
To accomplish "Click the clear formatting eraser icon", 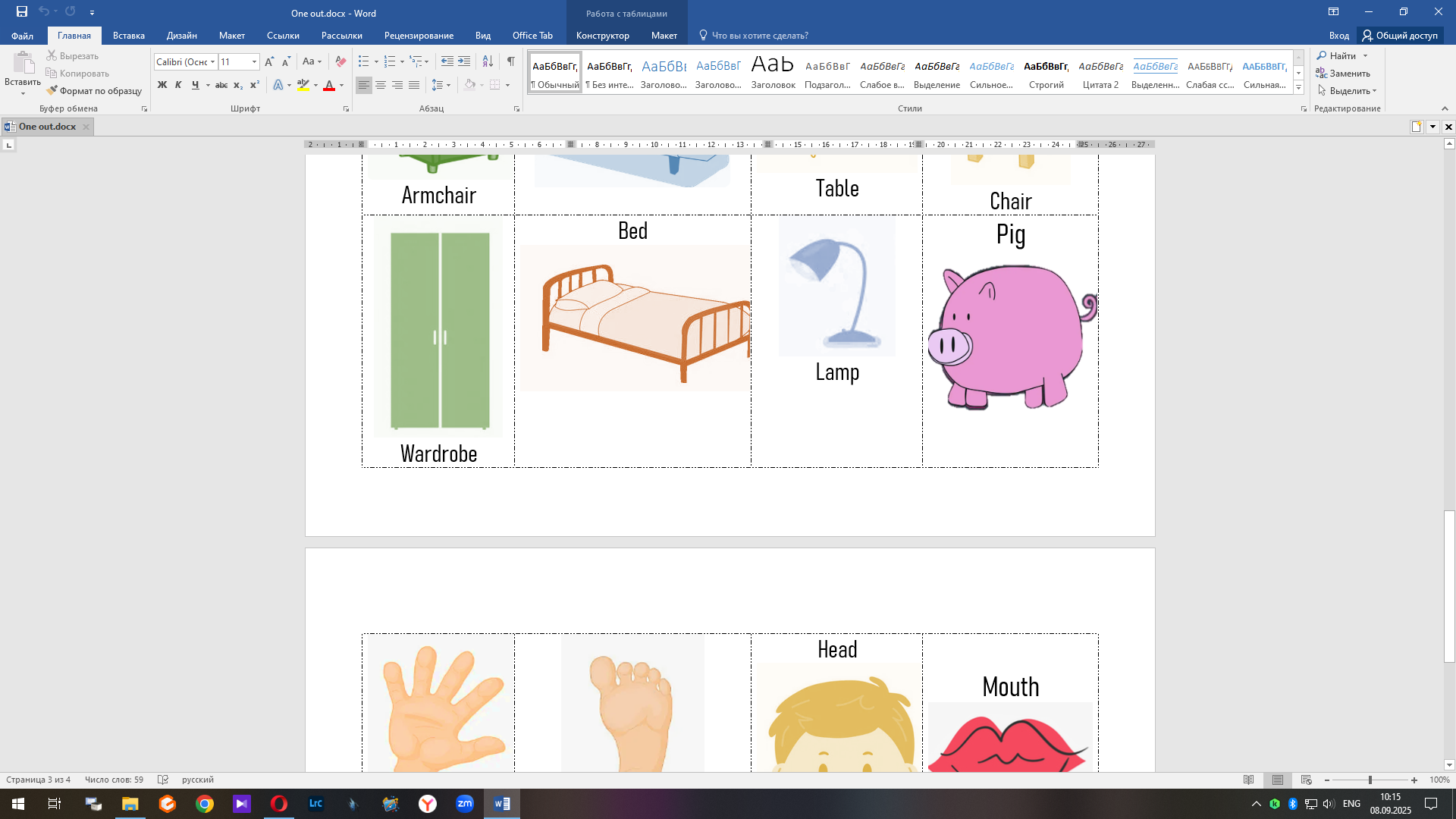I will [340, 61].
